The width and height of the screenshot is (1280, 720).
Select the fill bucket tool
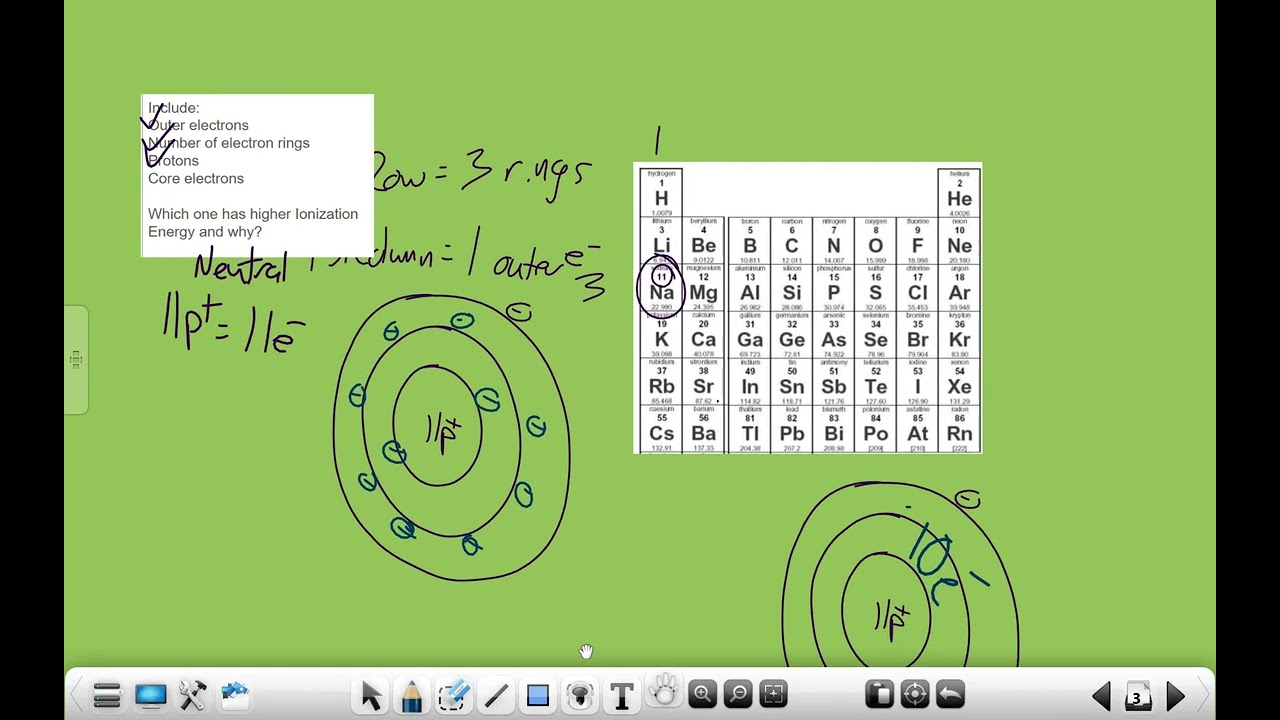(x=580, y=695)
